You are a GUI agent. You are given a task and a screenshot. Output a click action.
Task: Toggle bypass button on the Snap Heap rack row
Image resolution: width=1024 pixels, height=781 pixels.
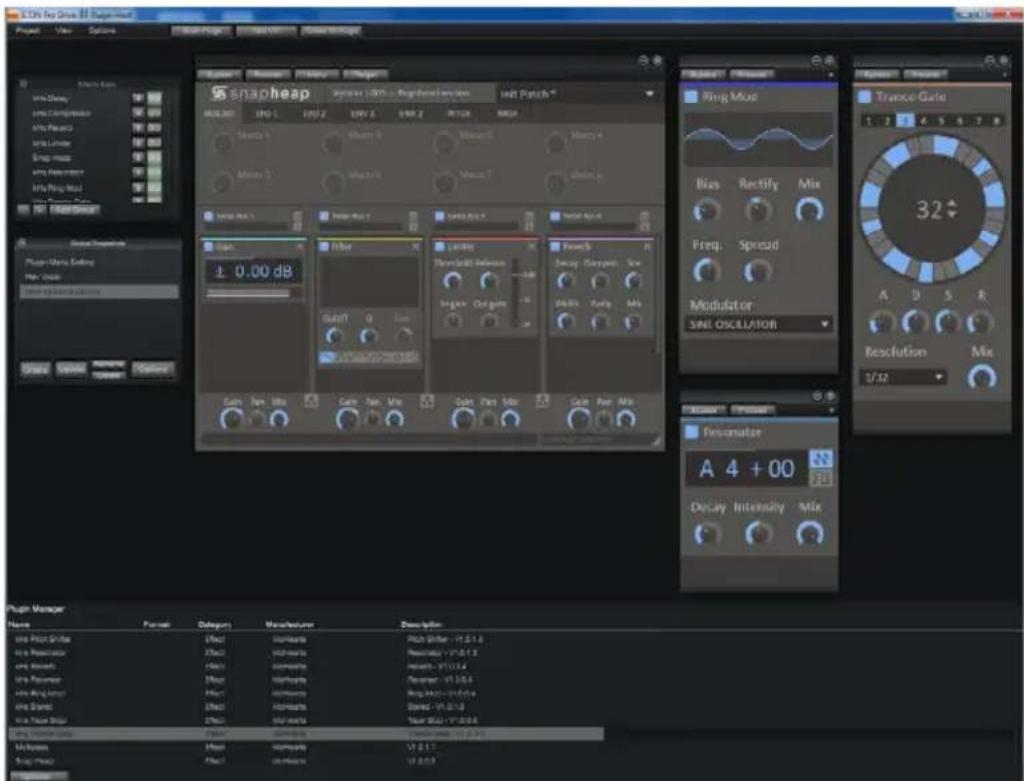pyautogui.click(x=154, y=157)
